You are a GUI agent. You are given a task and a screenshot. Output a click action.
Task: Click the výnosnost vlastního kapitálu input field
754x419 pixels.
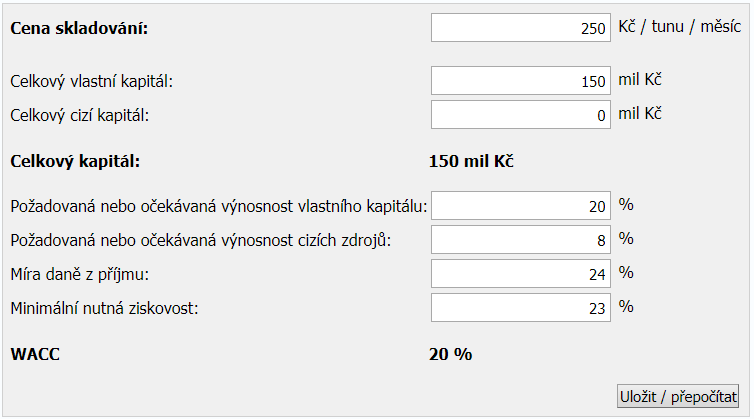tap(520, 206)
